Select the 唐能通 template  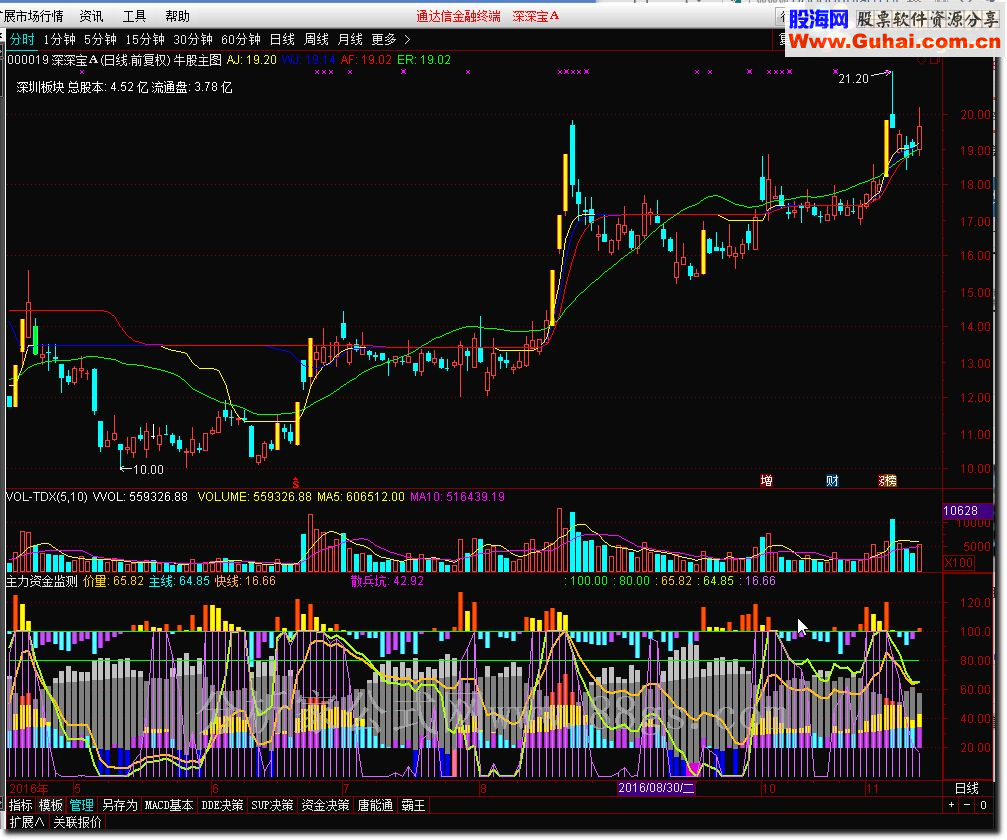(375, 805)
